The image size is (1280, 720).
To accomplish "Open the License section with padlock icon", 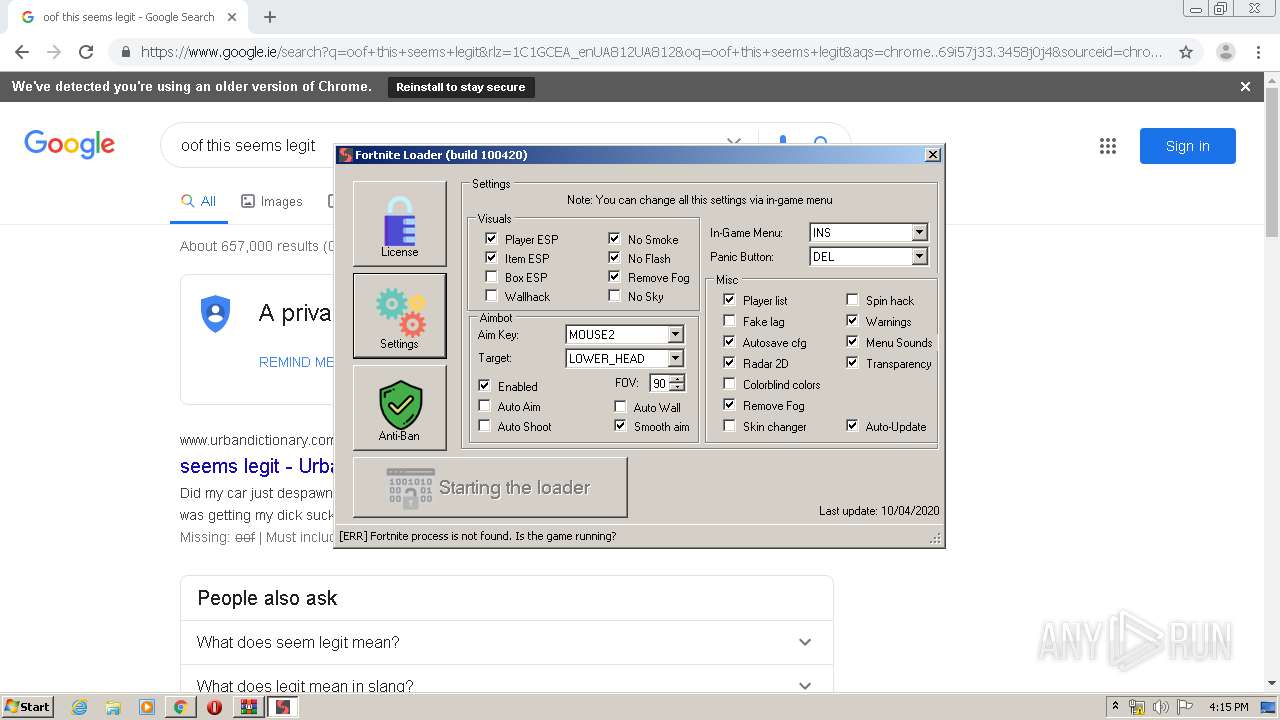I will 399,223.
